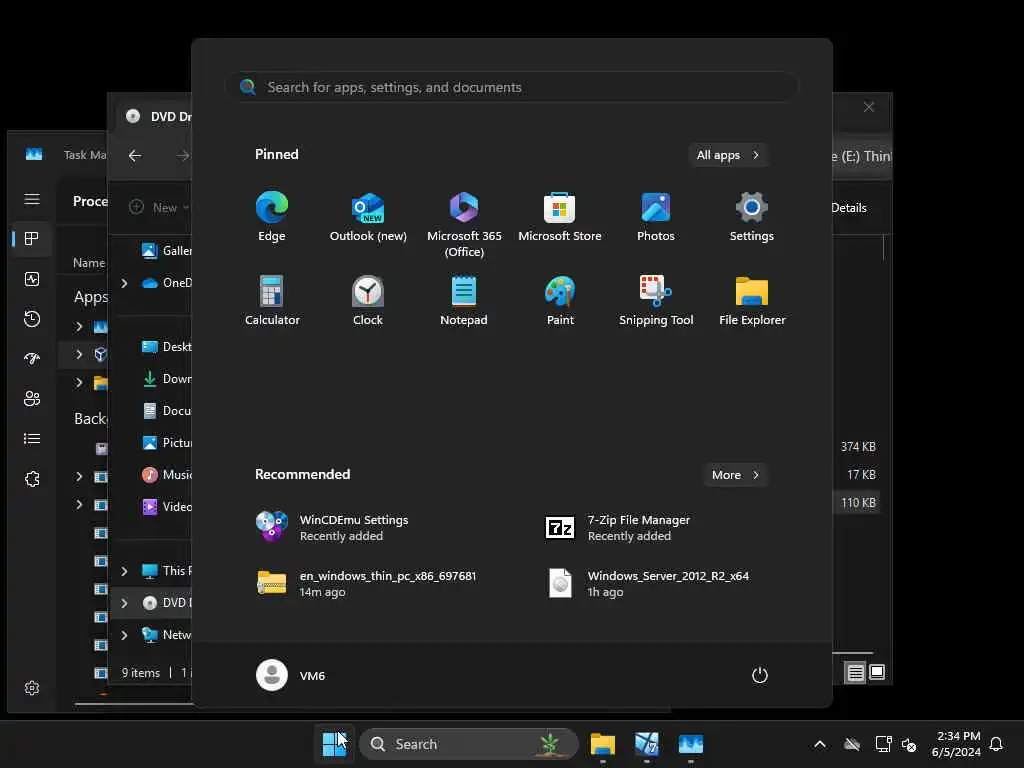Screen dimensions: 1024x768
Task: Expand This PC node in File Explorer
Action: pyautogui.click(x=124, y=571)
